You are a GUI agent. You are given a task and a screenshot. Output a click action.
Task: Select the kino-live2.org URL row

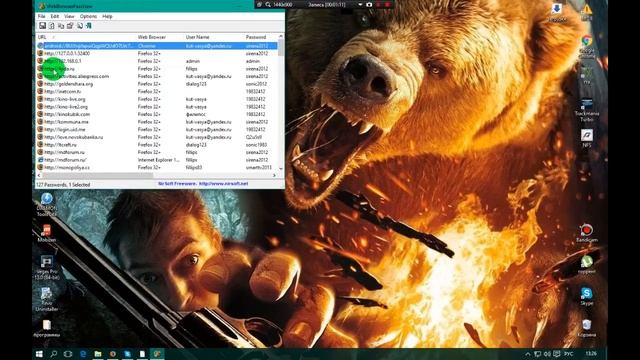pyautogui.click(x=157, y=107)
